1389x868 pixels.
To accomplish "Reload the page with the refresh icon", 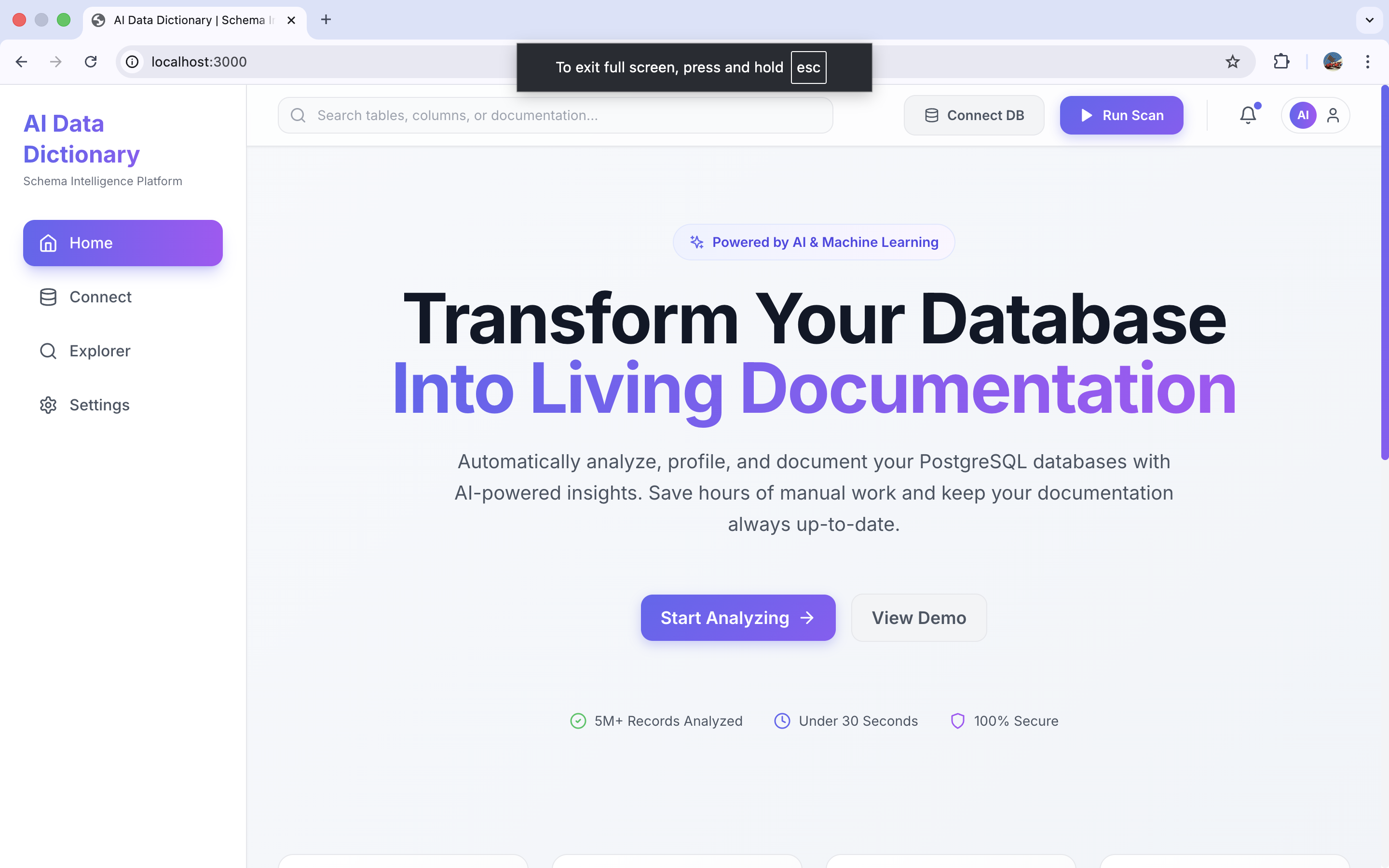I will 91,61.
